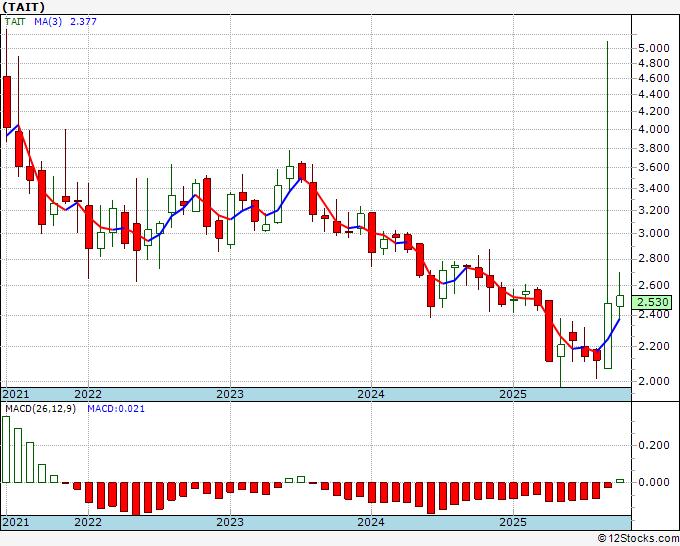Click the 0.000 MACD axis label

coord(654,482)
